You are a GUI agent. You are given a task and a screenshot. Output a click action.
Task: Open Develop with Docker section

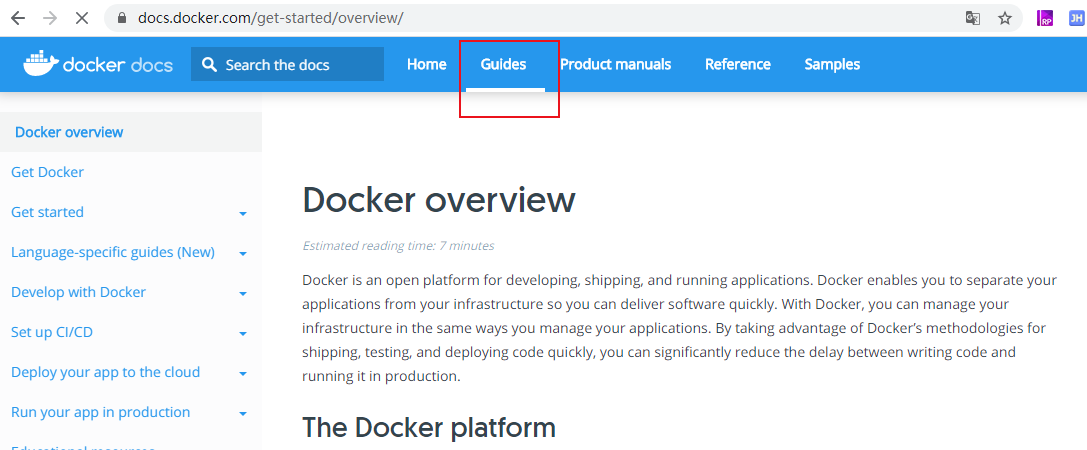(78, 293)
